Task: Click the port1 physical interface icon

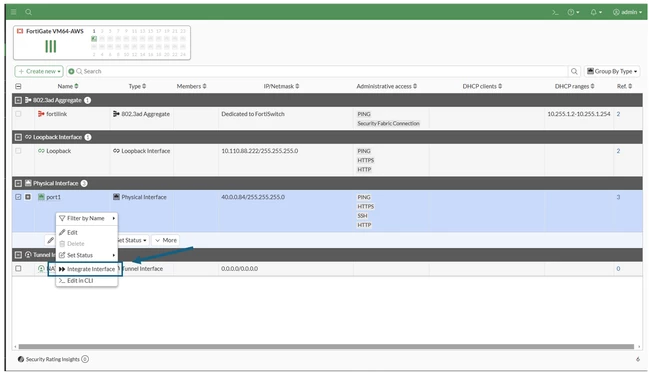Action: pyautogui.click(x=41, y=197)
